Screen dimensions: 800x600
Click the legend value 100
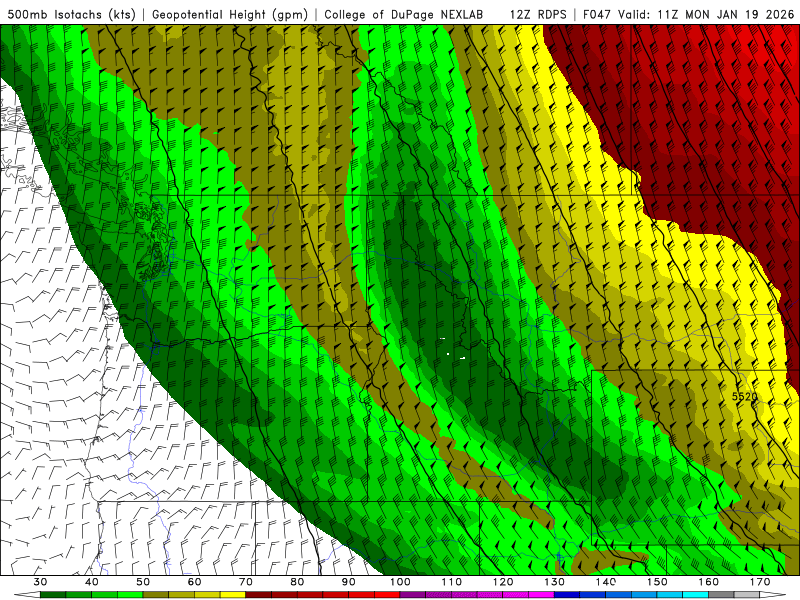(400, 582)
